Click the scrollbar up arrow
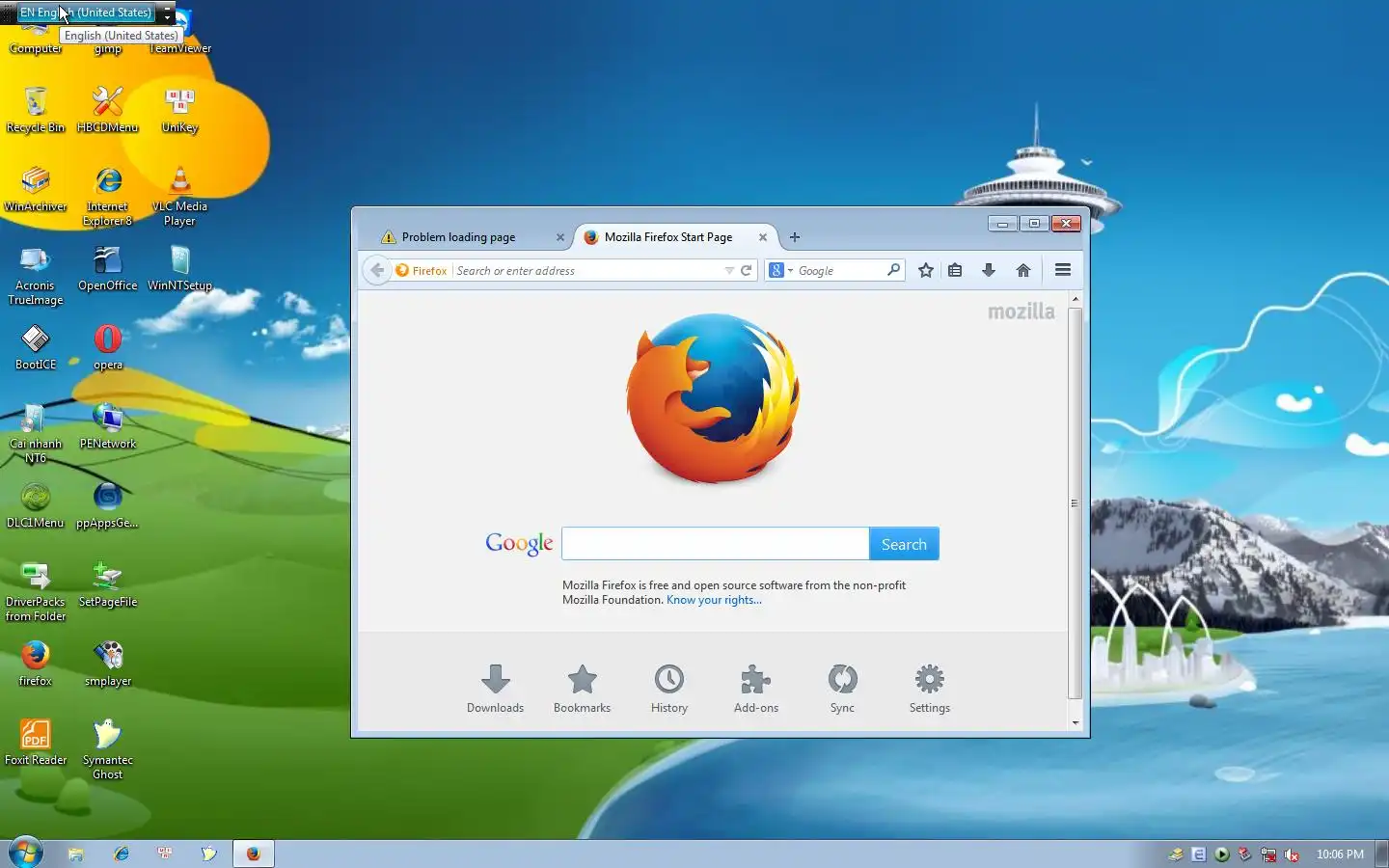 (1075, 300)
